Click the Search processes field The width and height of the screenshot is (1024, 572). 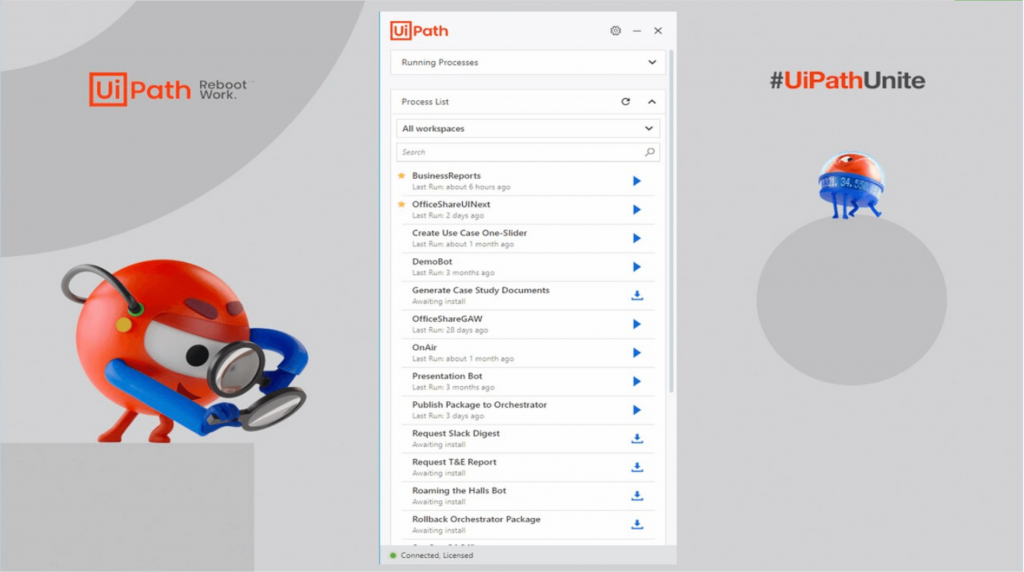[528, 152]
